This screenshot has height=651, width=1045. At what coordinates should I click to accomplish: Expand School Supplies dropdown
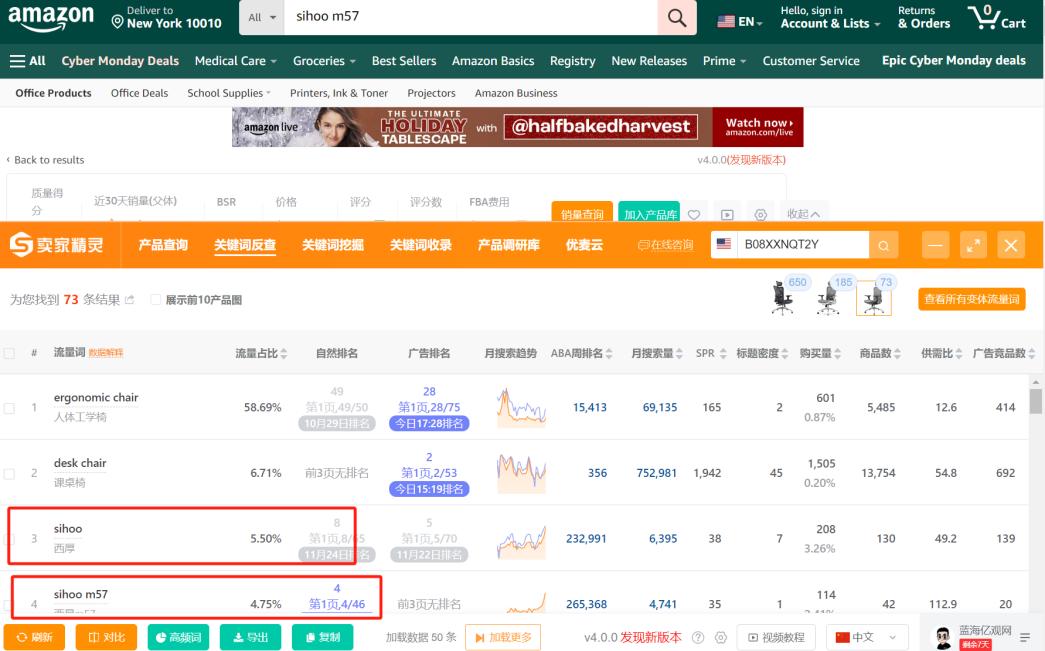click(229, 93)
